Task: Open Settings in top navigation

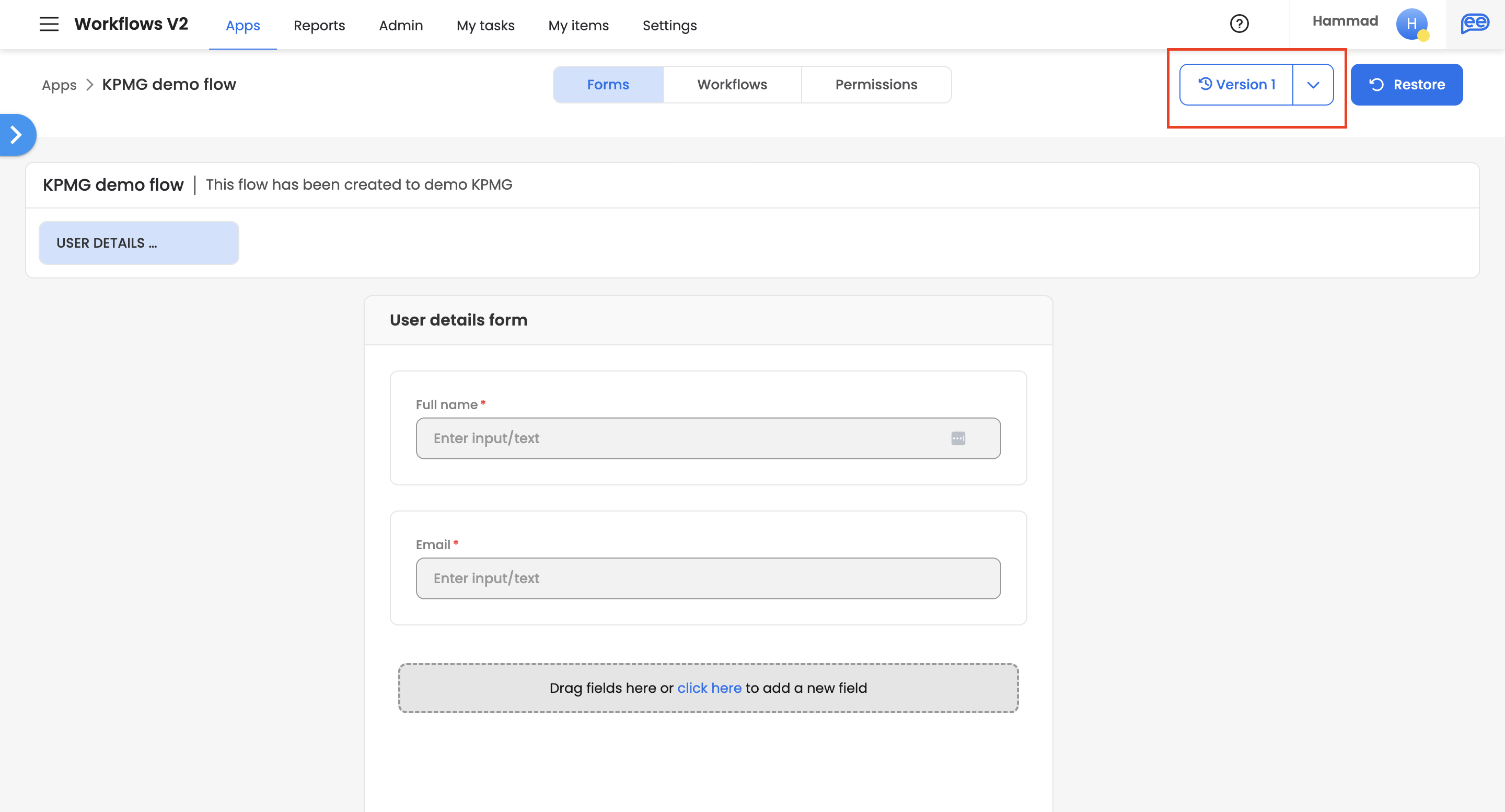Action: tap(669, 25)
